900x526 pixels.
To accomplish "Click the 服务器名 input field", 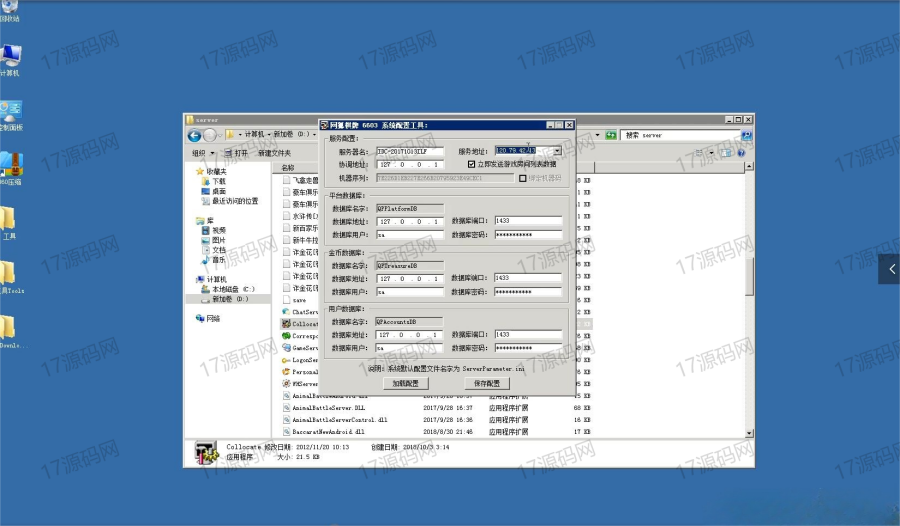I will [x=410, y=151].
